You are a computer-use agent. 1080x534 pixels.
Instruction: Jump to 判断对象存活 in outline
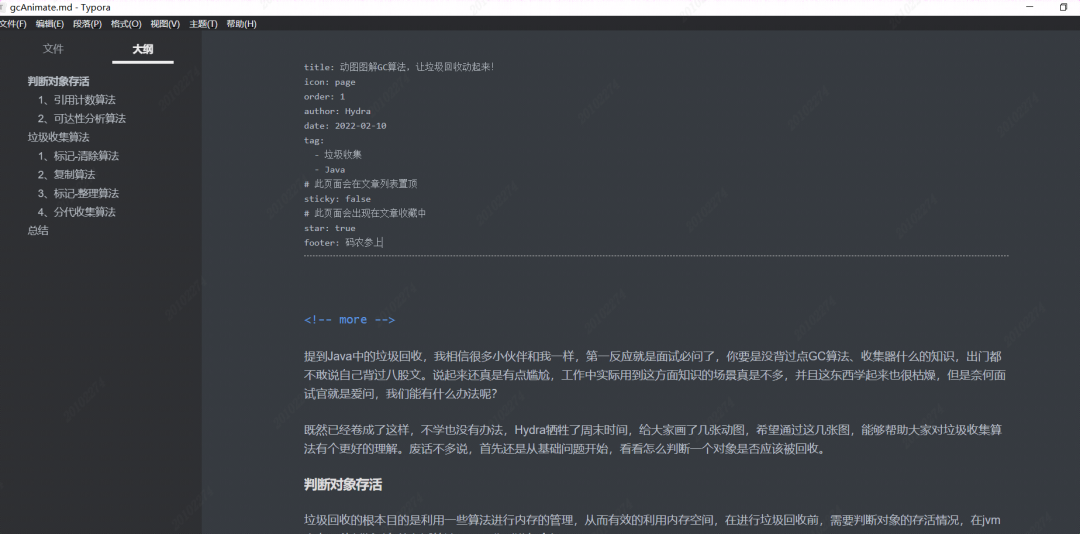59,81
